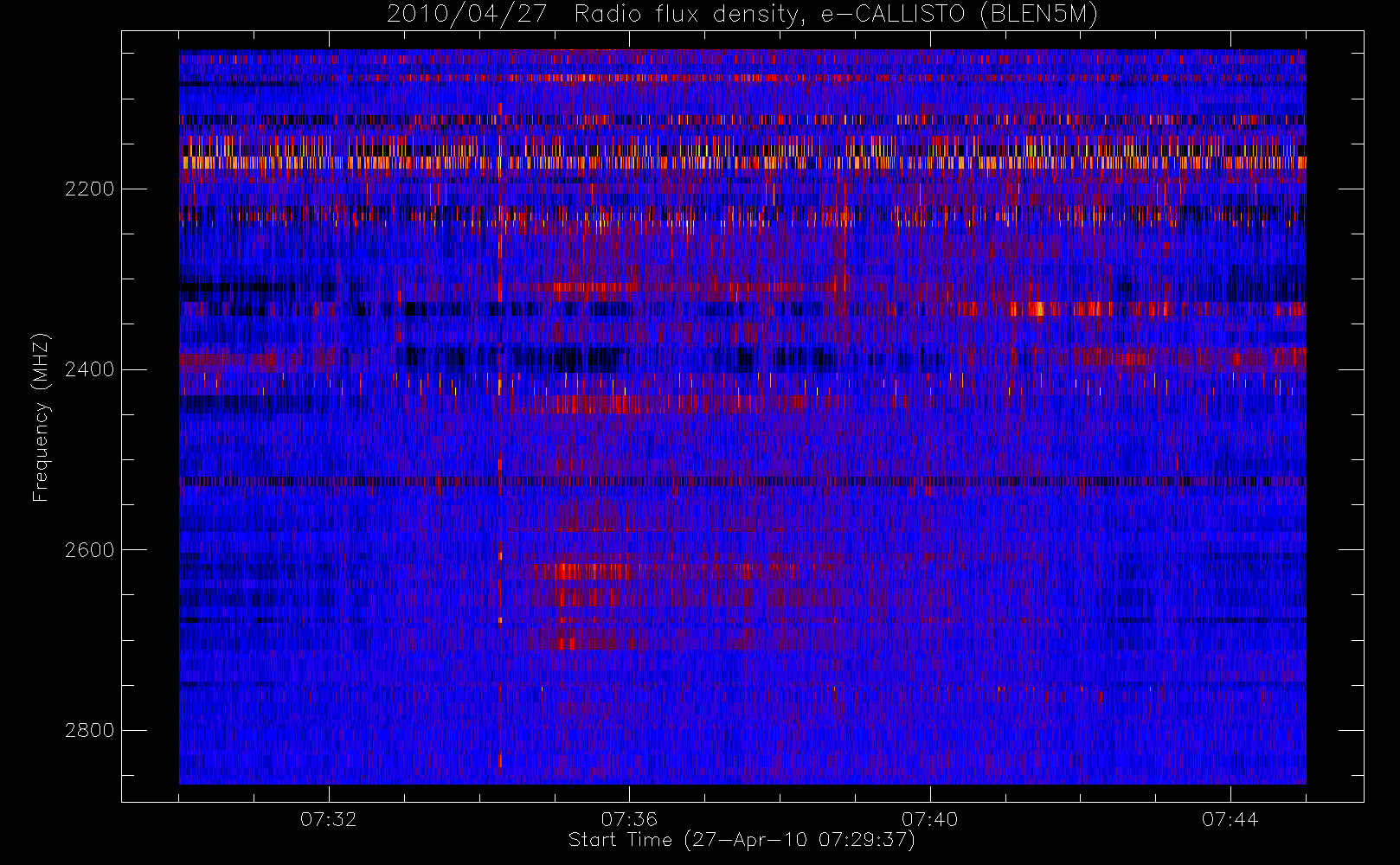The image size is (1400, 865).
Task: Click the 07:32 time tick label
Action: [x=329, y=819]
